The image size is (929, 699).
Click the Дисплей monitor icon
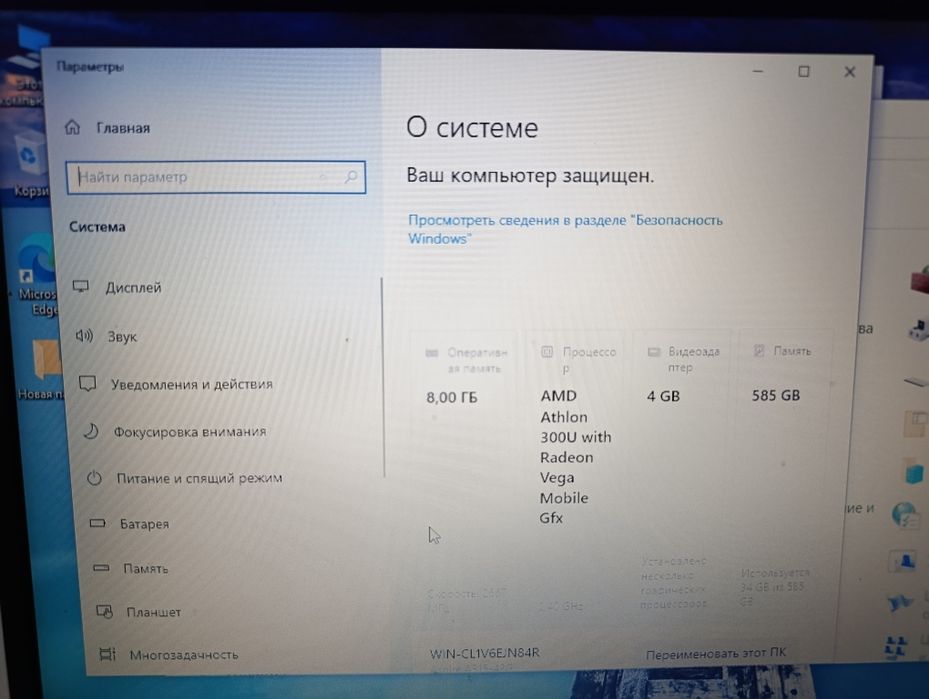tap(81, 287)
